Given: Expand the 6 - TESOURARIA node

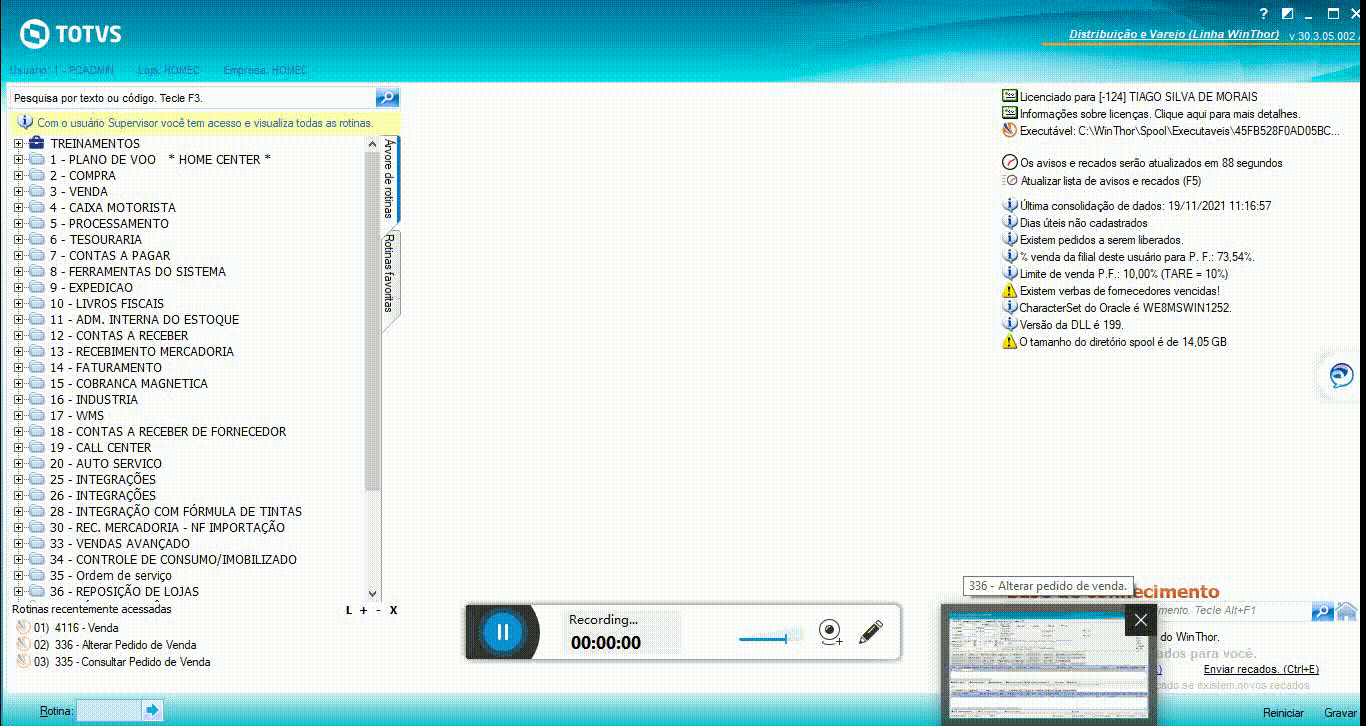Looking at the screenshot, I should [x=18, y=240].
